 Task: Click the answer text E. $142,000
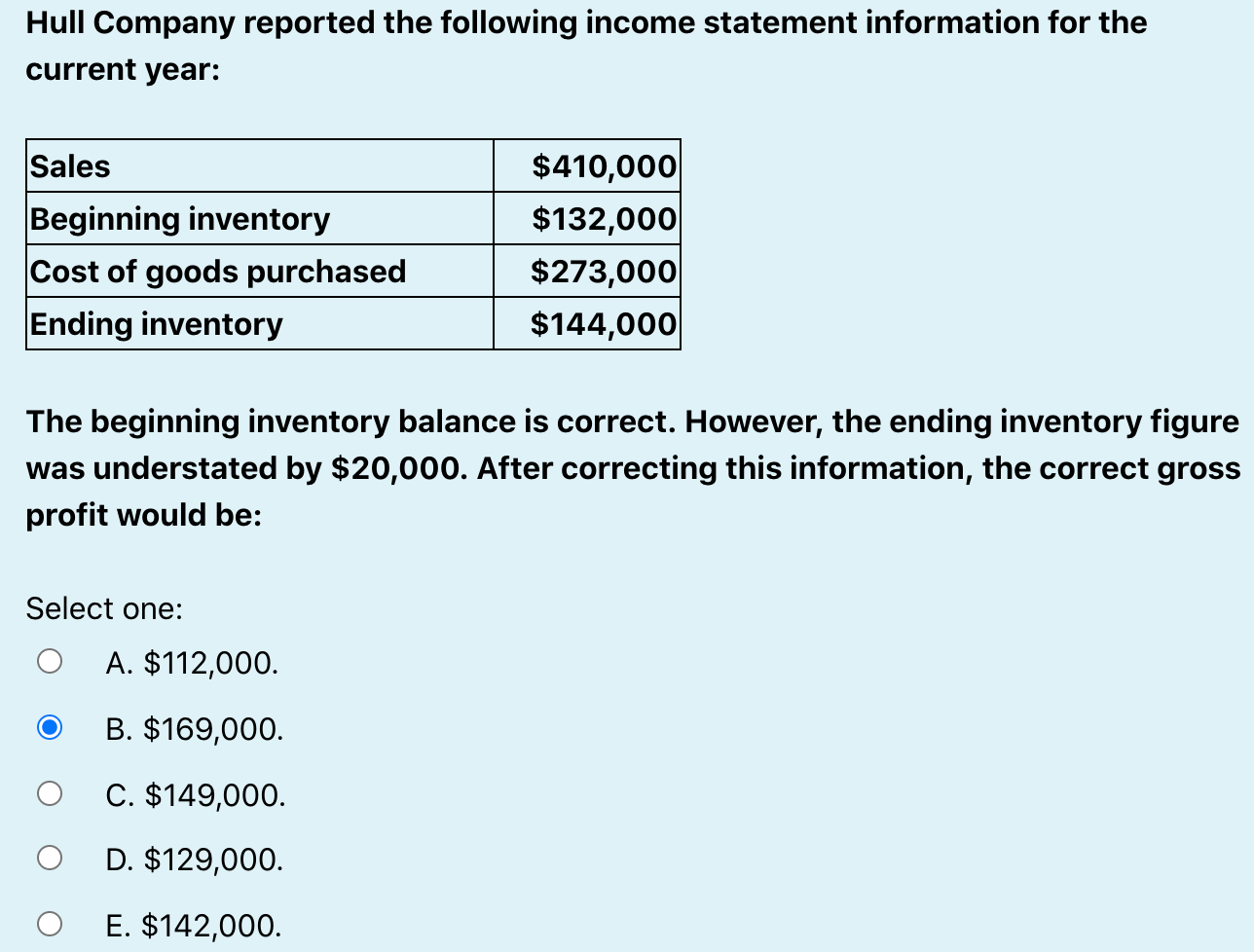[192, 926]
